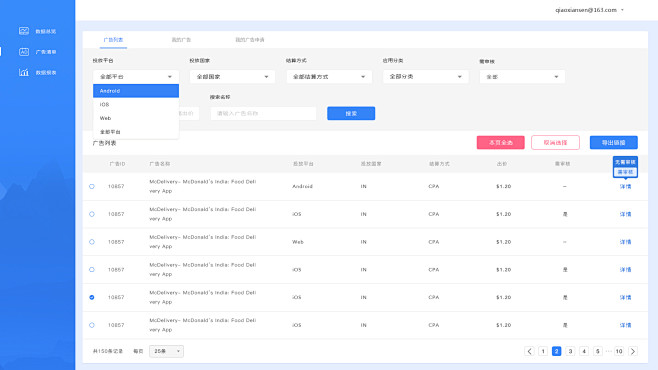Image resolution: width=658 pixels, height=370 pixels.
Task: Open the 数据报表 bar chart icon
Action: [24, 72]
